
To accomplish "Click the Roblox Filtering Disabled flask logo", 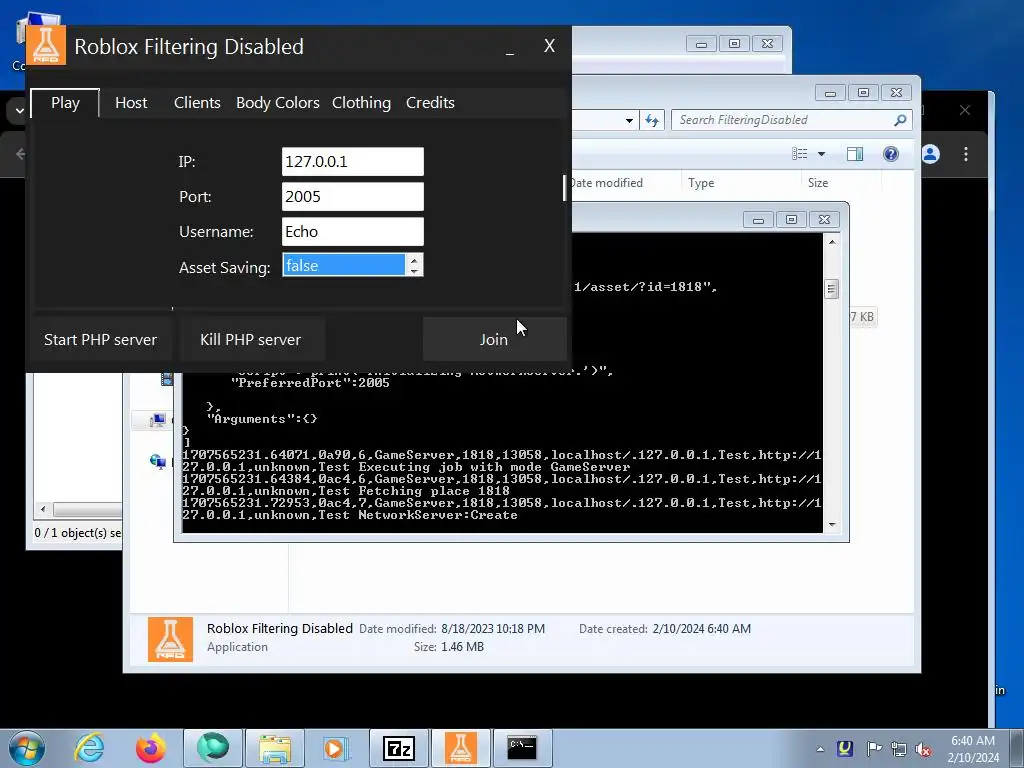I will pyautogui.click(x=46, y=46).
